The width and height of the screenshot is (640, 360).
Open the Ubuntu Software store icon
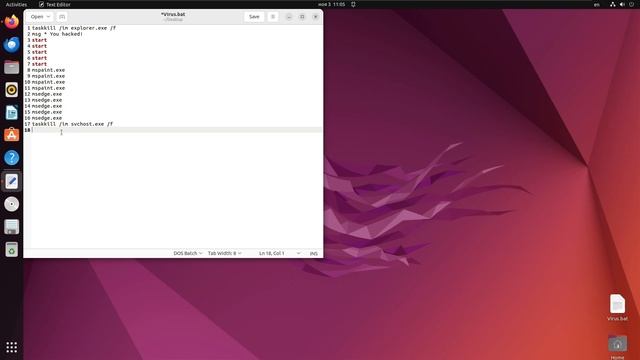tap(11, 135)
